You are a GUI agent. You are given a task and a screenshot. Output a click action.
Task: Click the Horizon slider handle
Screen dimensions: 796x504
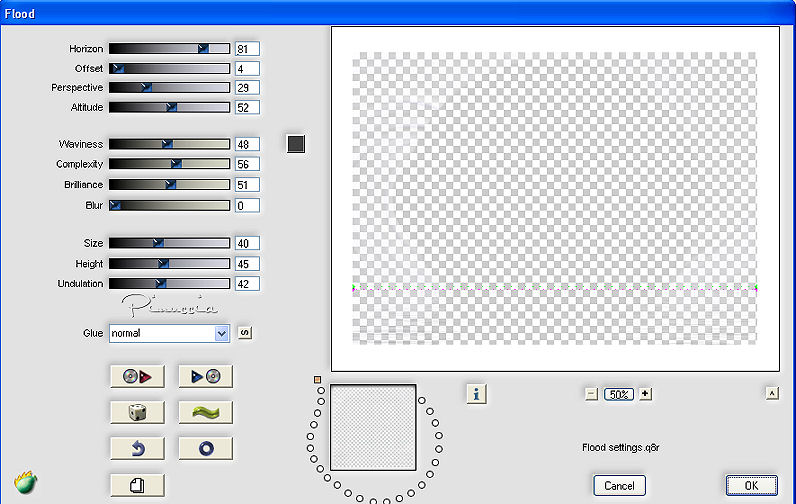coord(203,49)
